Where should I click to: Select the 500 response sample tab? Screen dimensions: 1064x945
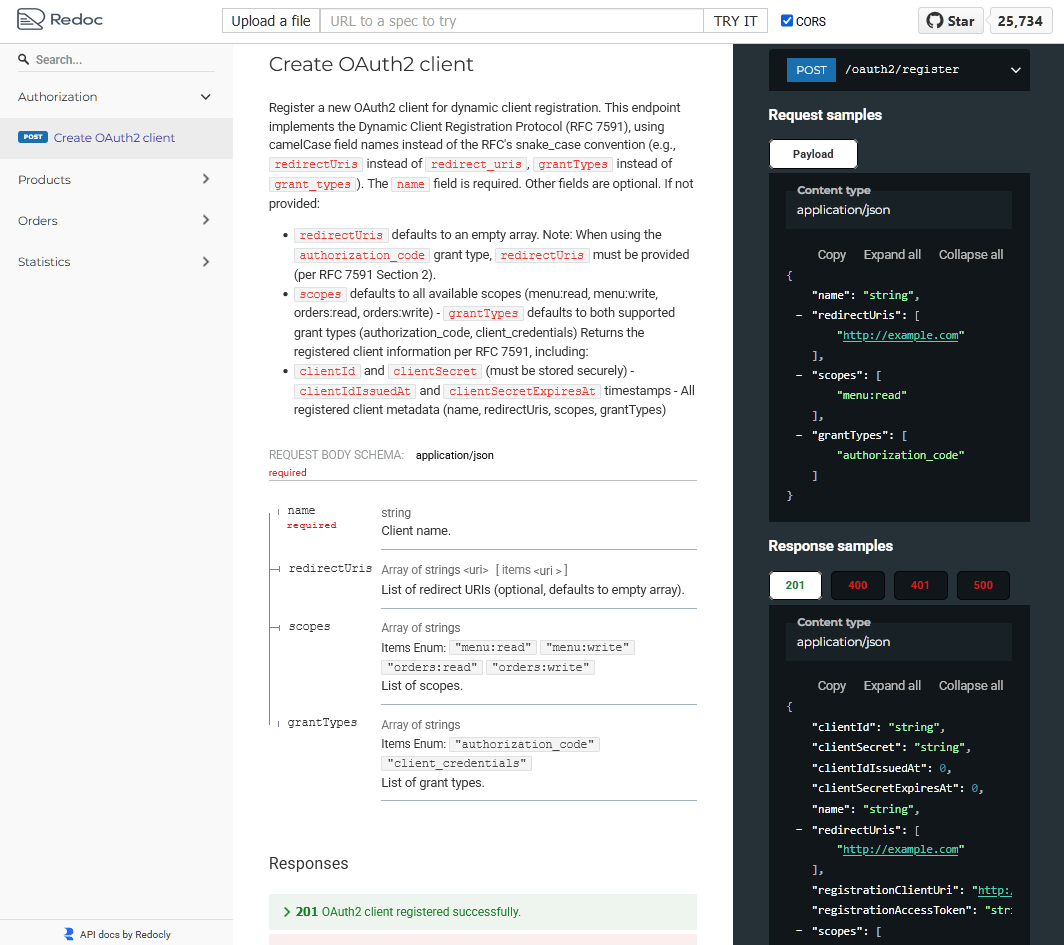pyautogui.click(x=983, y=585)
